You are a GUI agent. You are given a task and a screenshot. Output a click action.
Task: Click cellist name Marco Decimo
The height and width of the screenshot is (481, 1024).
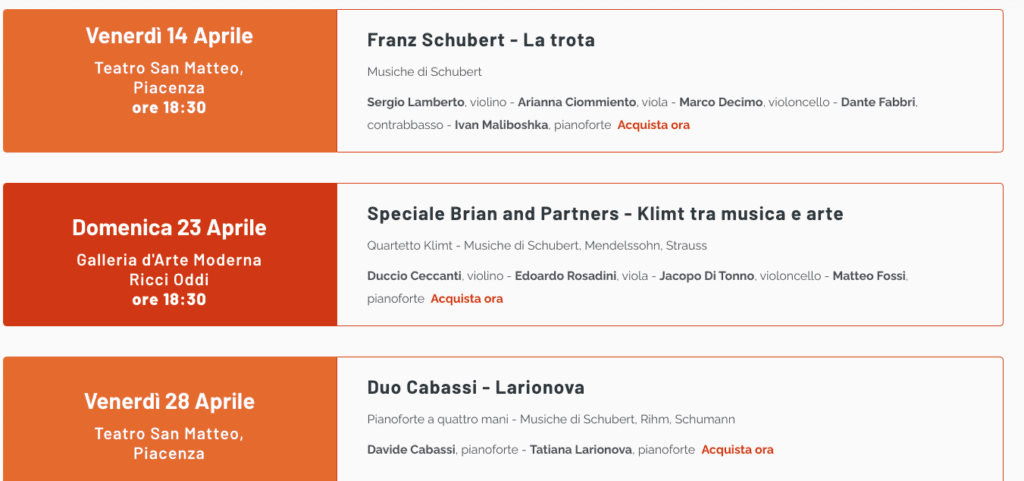[x=720, y=102]
